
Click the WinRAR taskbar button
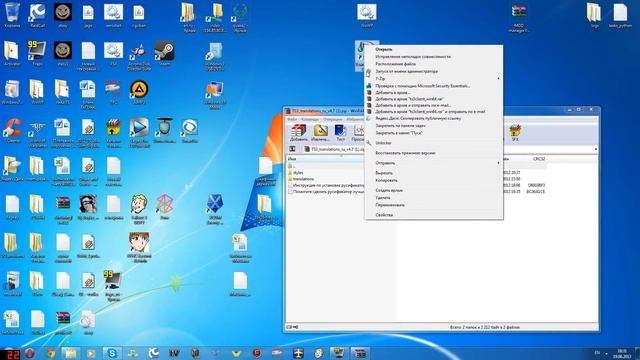360,353
